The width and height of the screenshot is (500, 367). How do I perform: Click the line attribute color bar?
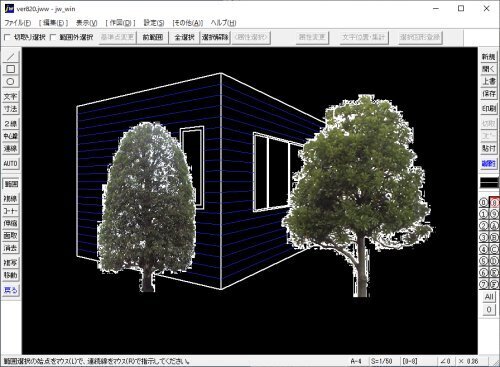(x=489, y=182)
